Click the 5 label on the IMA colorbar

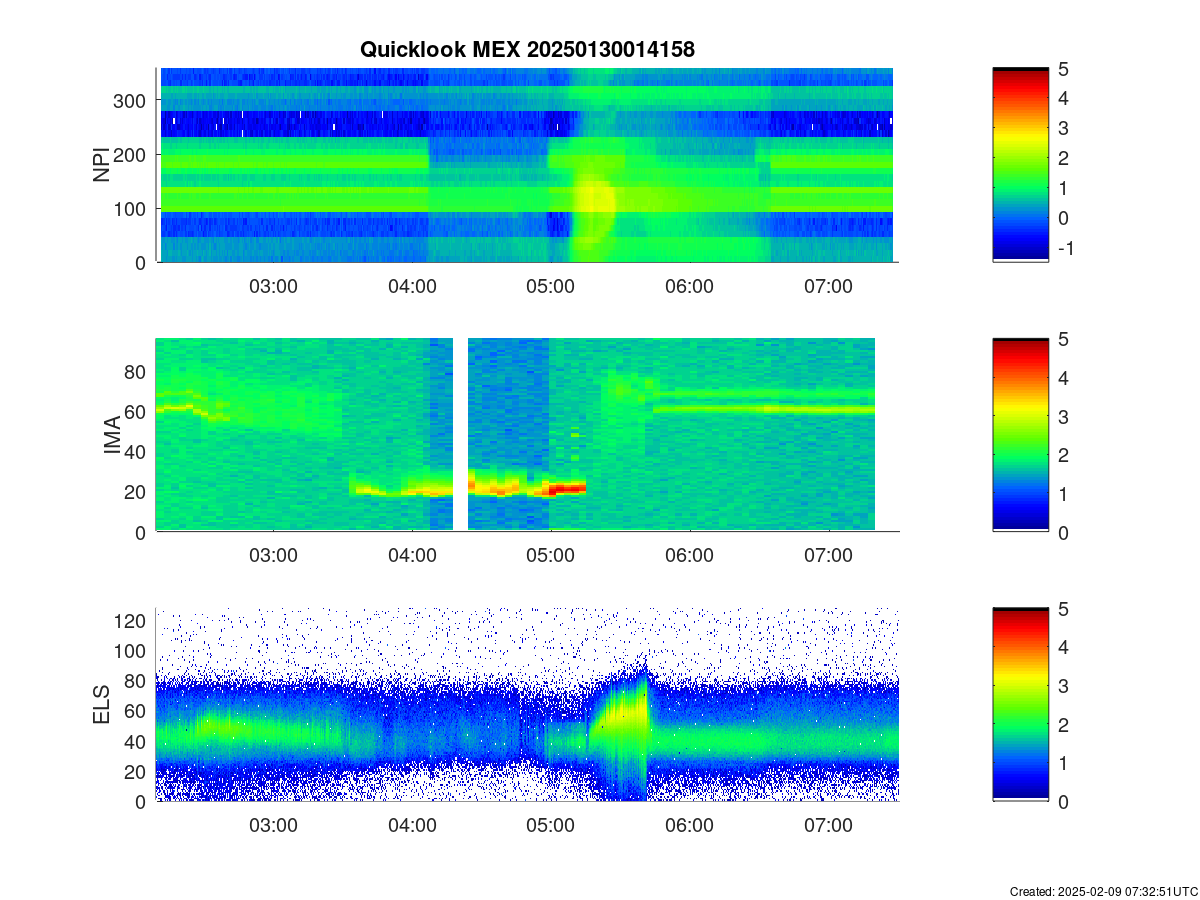(x=1064, y=338)
